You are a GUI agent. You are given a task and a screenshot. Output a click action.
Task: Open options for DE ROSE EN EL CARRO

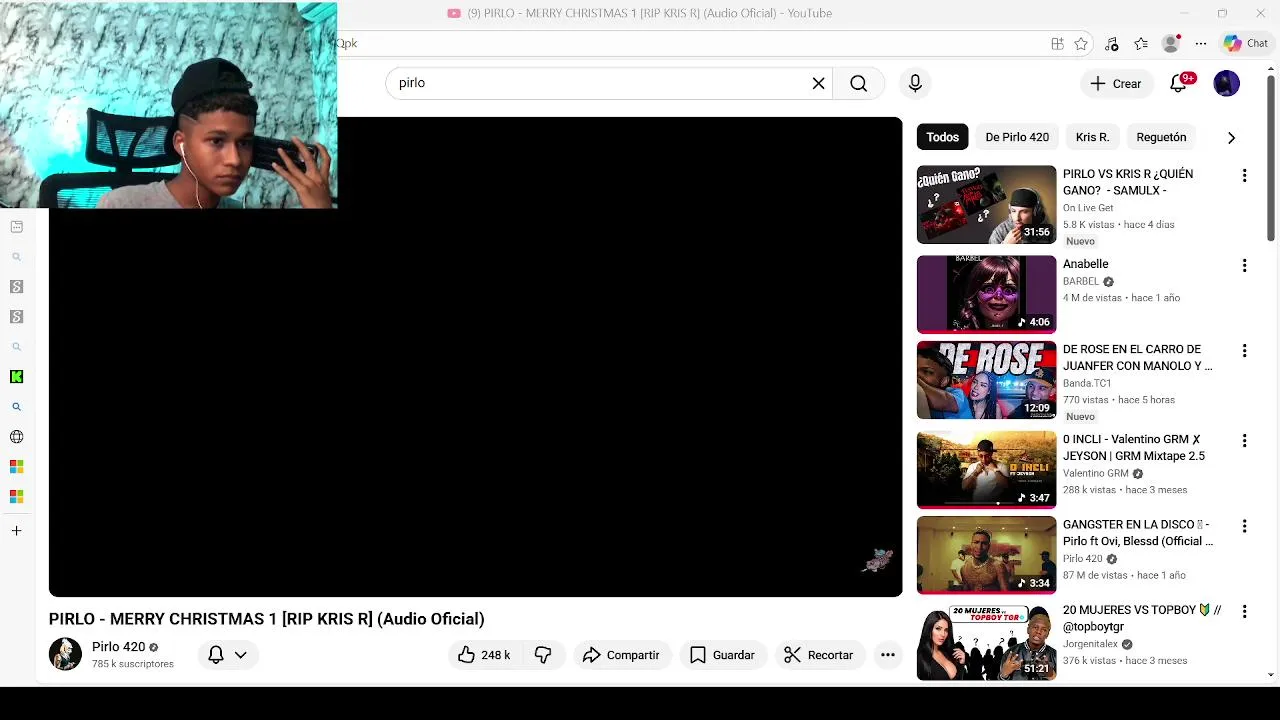coord(1244,351)
